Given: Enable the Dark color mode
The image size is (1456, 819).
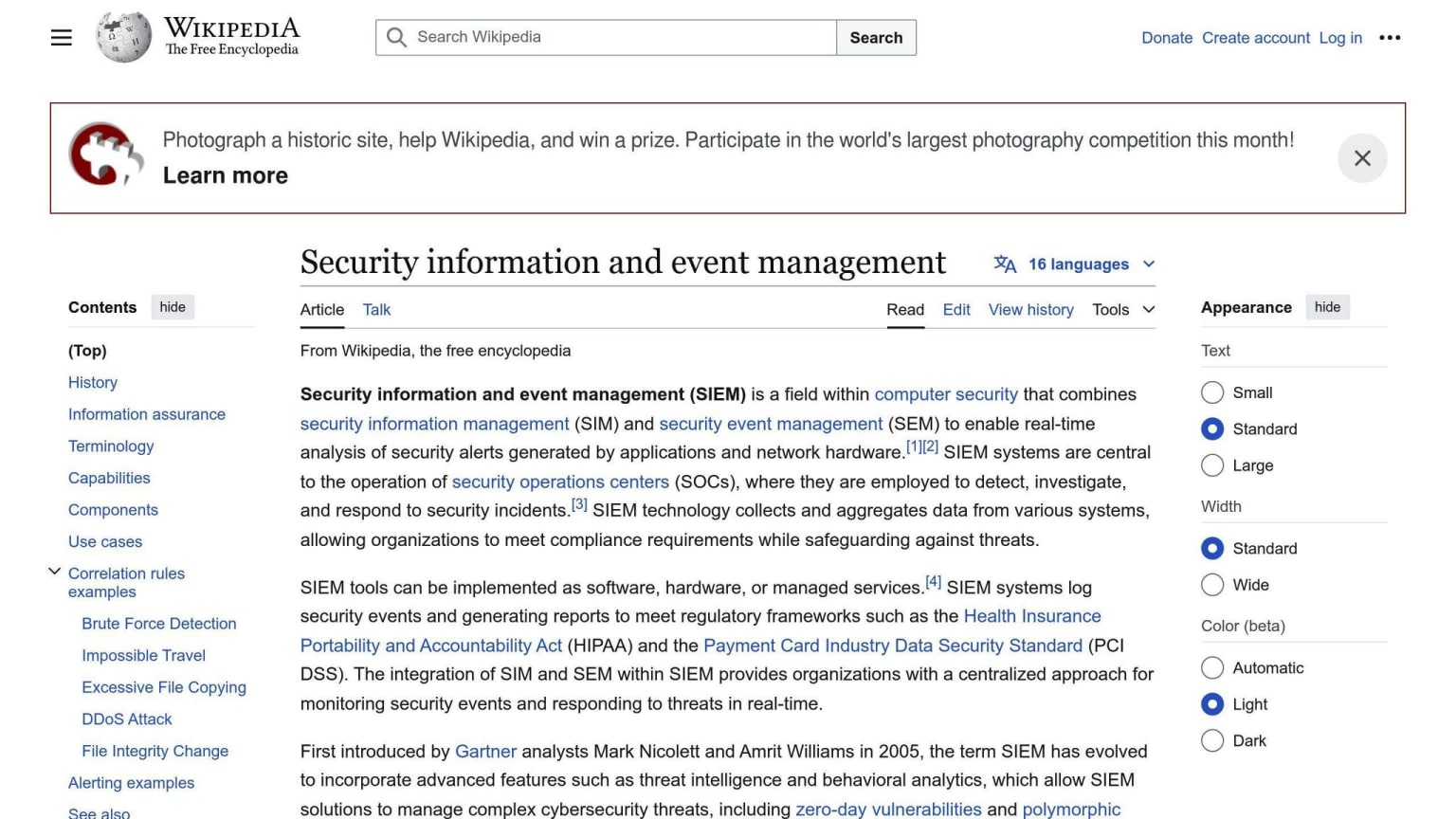Looking at the screenshot, I should click(x=1212, y=740).
